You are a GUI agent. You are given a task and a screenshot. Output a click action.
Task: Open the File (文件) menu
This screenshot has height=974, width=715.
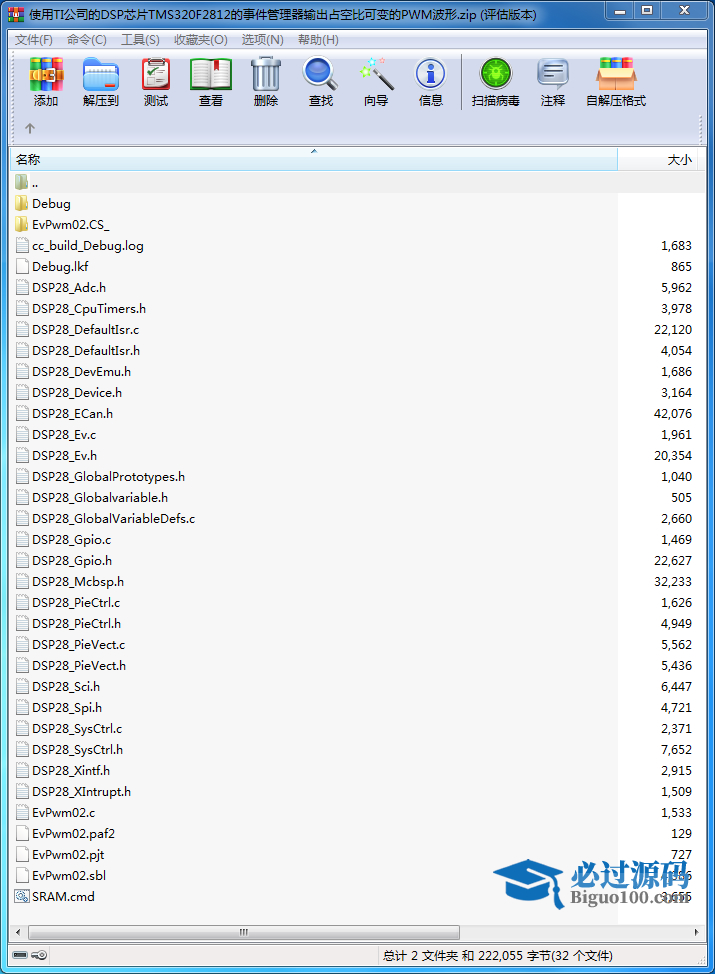coord(34,40)
